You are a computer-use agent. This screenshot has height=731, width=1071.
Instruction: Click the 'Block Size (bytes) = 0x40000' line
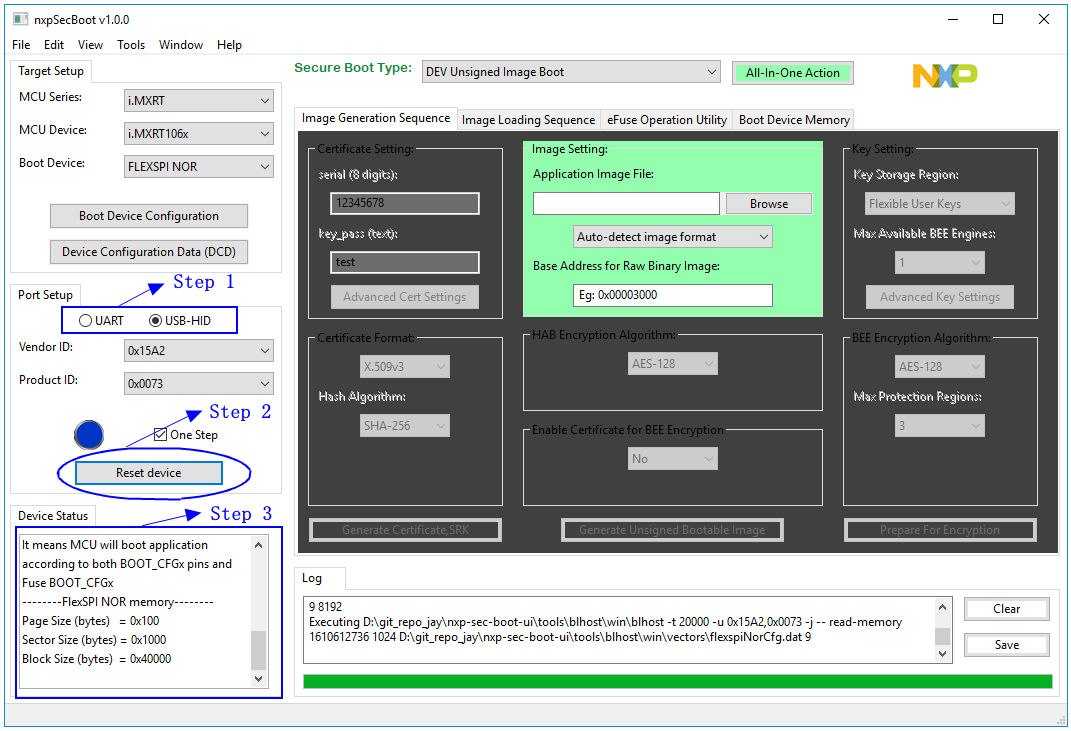coord(96,659)
